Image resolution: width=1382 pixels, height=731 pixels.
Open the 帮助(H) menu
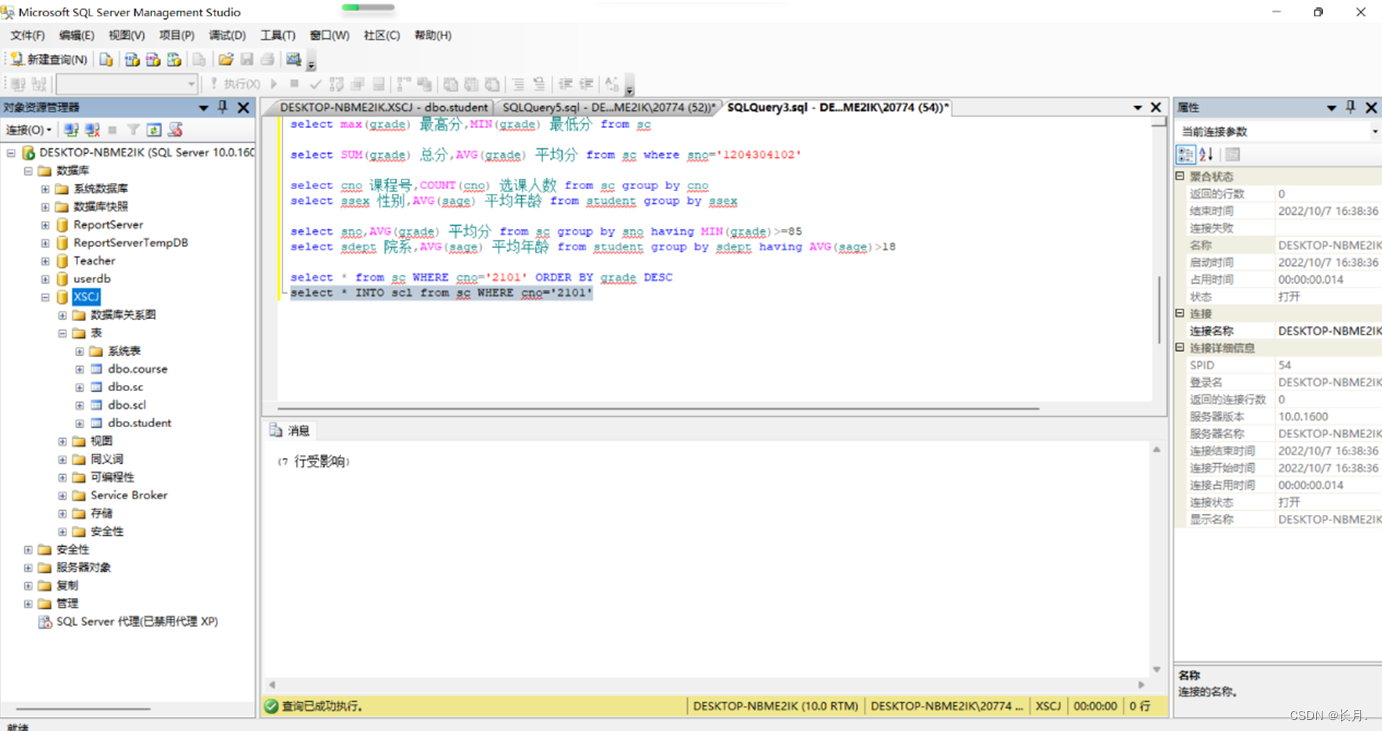pos(432,35)
